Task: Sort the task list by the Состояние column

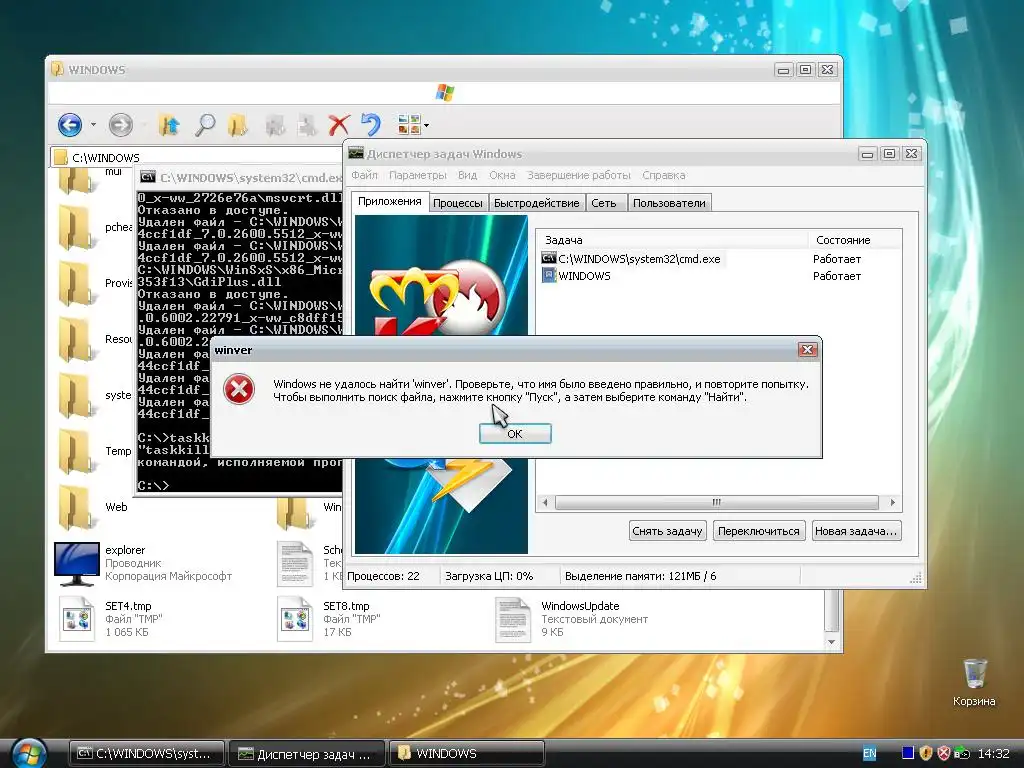Action: click(854, 240)
